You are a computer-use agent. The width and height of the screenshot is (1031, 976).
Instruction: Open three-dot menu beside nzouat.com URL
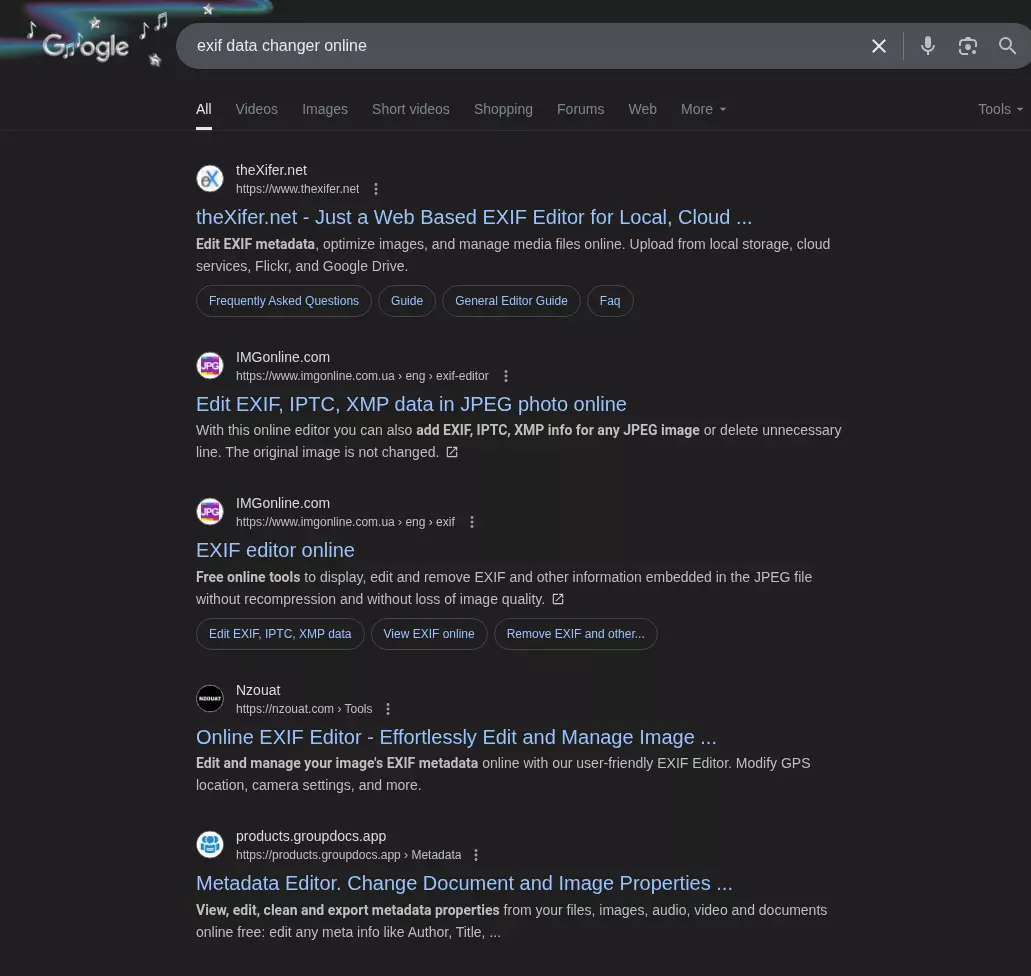coord(387,709)
